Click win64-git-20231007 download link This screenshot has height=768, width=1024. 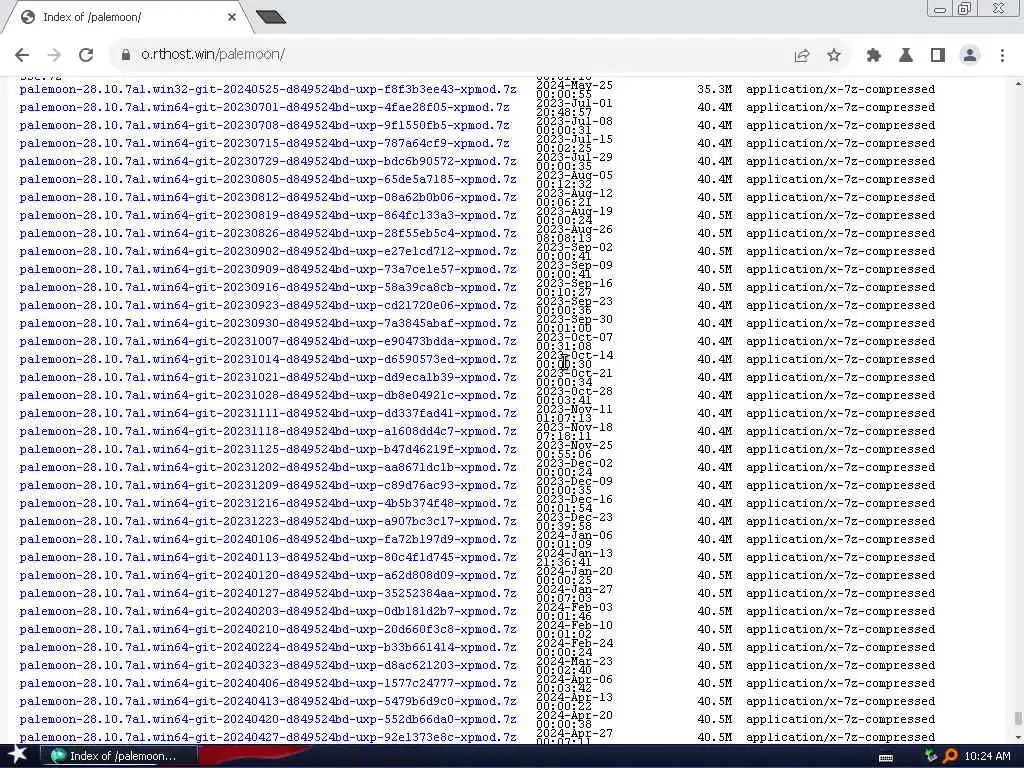click(x=268, y=341)
